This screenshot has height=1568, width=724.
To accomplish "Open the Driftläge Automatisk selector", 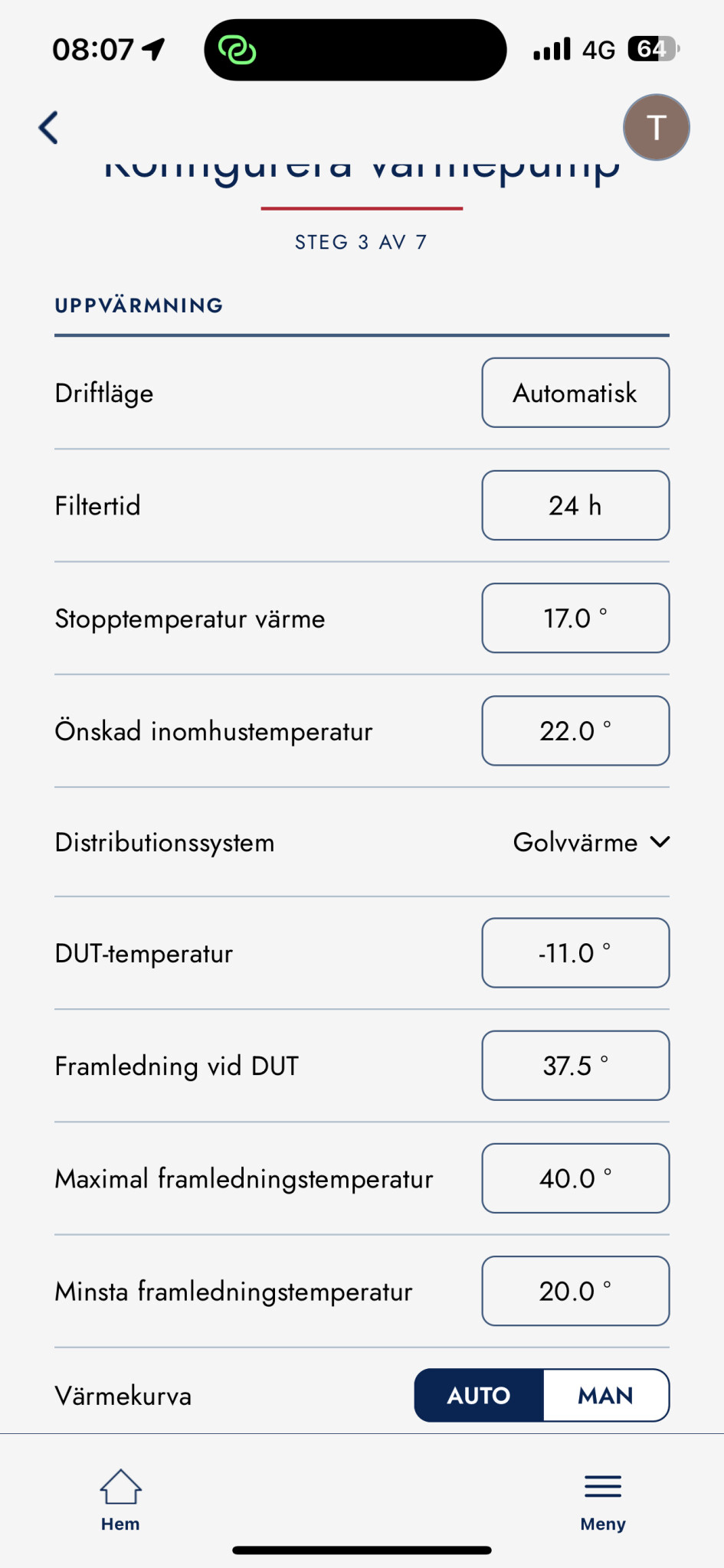I will click(575, 393).
